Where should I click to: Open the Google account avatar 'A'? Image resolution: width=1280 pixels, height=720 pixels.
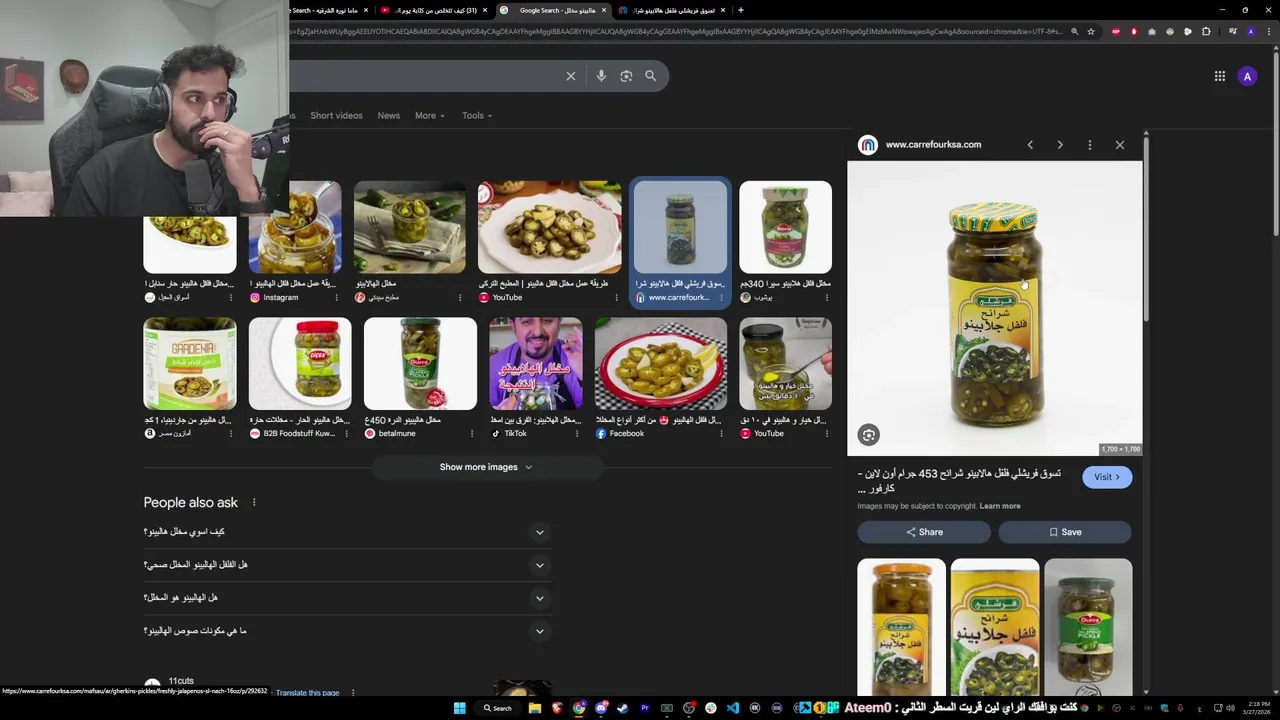[1247, 76]
